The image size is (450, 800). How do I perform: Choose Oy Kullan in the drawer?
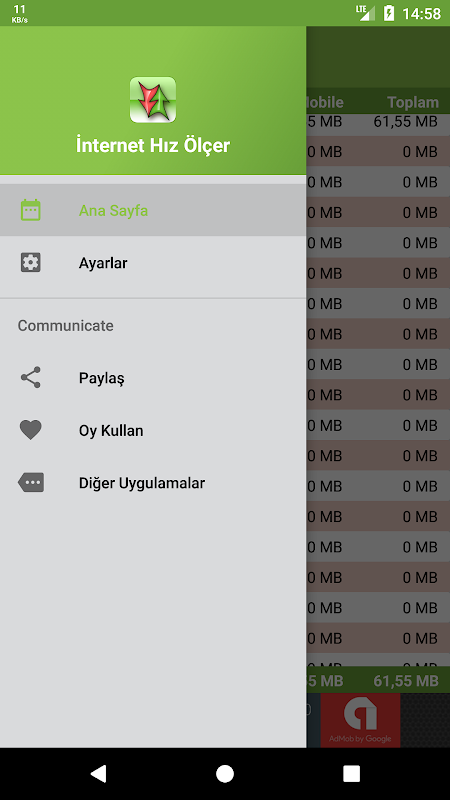point(153,431)
